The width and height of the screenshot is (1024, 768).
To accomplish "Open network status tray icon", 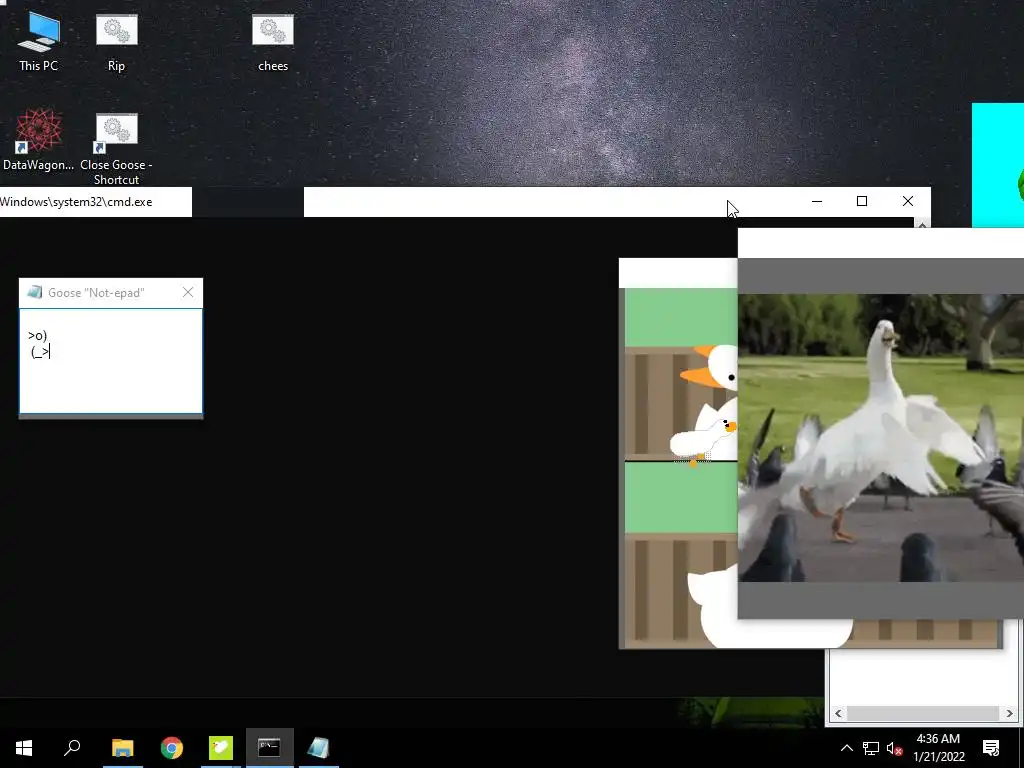I will click(871, 748).
